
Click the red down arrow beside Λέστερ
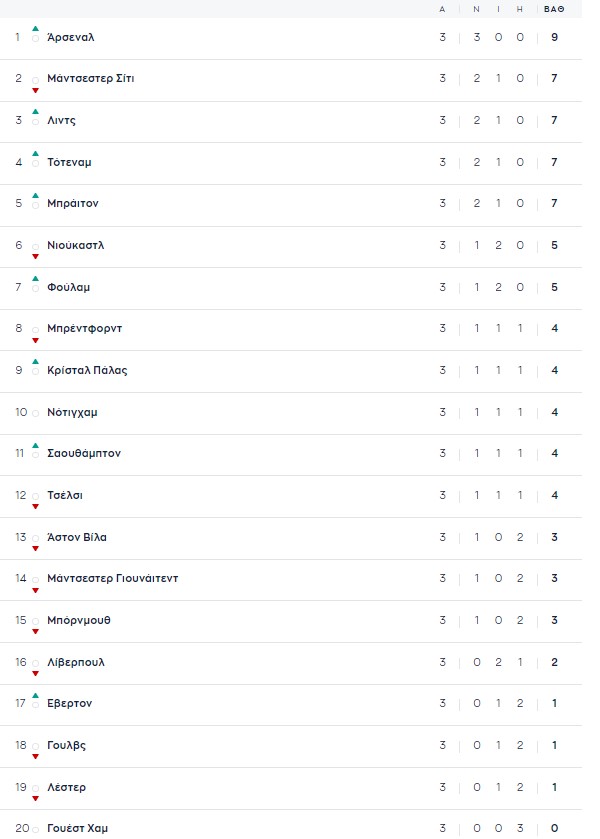[x=35, y=798]
